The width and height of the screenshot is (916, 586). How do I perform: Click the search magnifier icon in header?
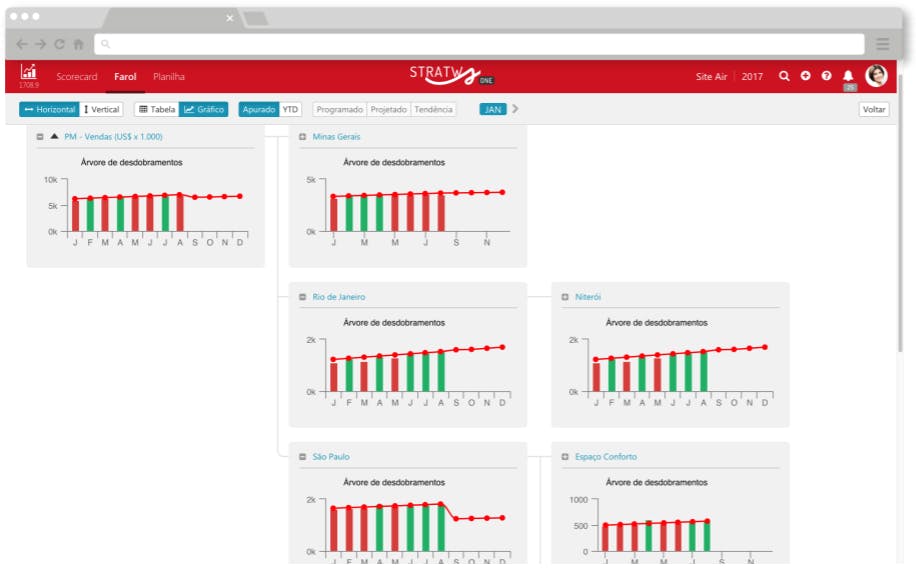784,76
